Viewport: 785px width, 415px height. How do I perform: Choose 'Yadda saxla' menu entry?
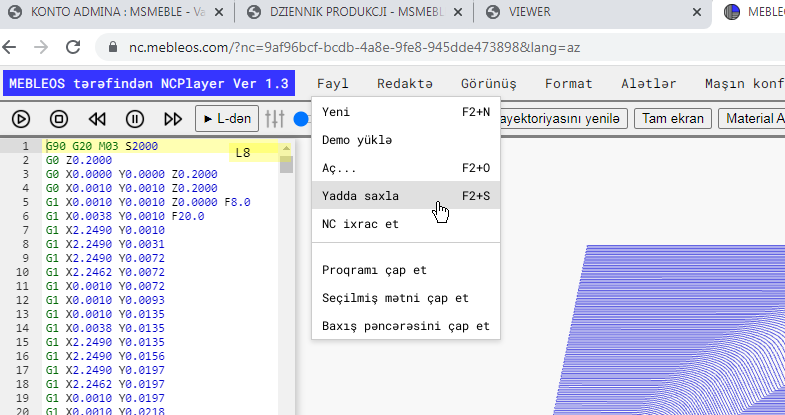coord(406,196)
